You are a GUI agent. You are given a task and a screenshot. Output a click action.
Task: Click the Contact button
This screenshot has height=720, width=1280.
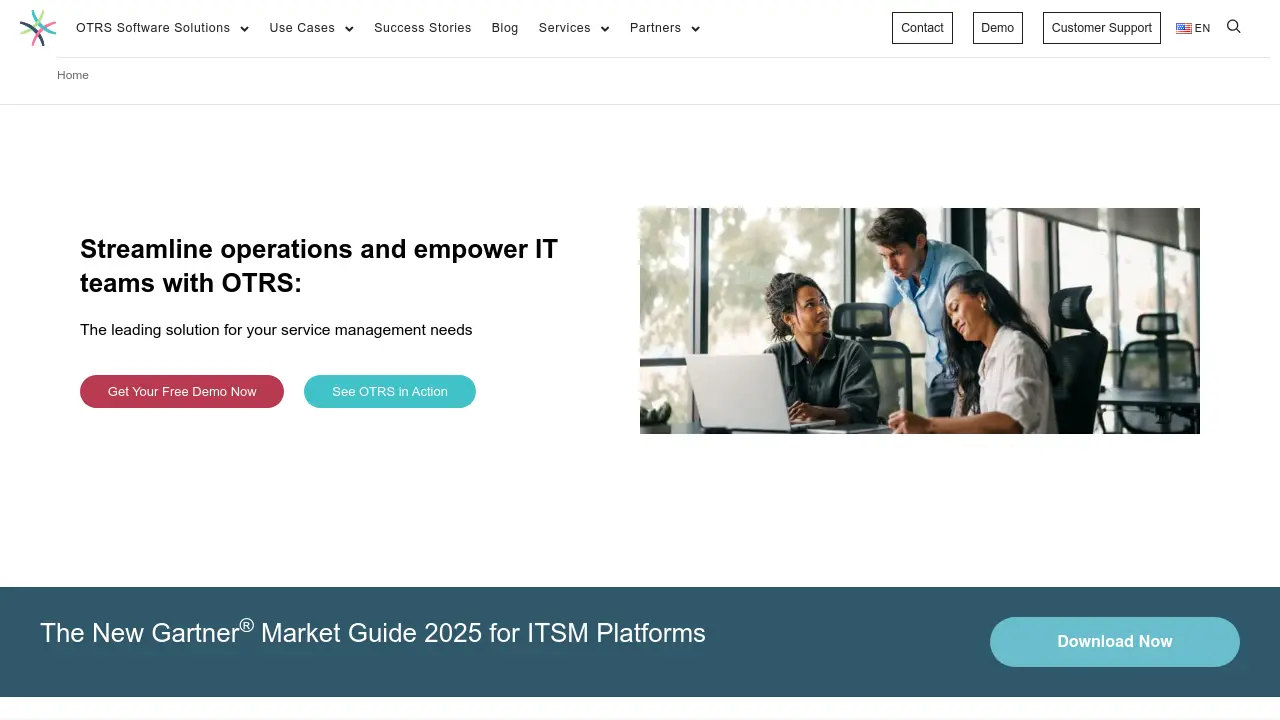coord(921,28)
